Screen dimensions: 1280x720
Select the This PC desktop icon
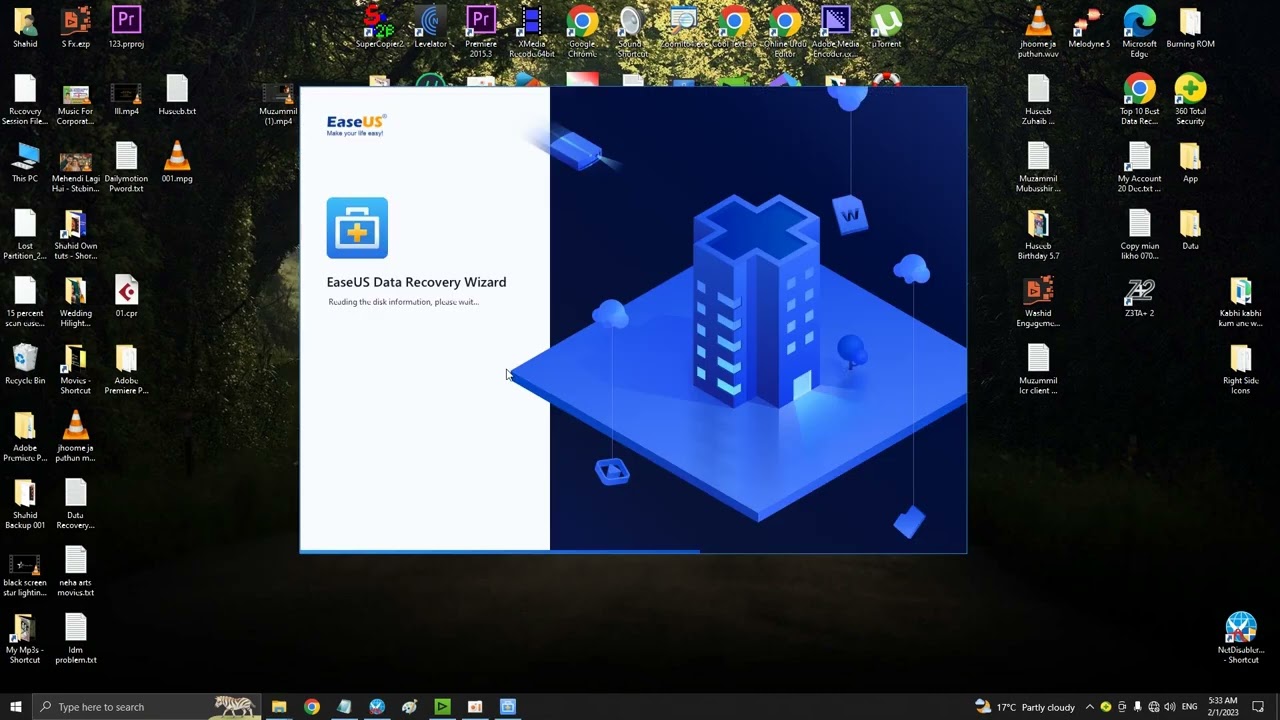pos(25,163)
